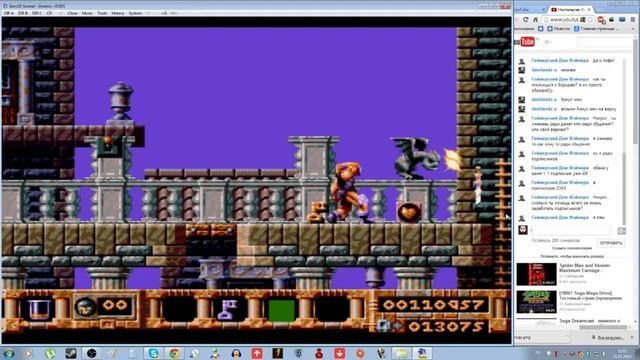640x360 pixels.
Task: Open the Sonic emulator taskbar icon
Action: point(422,353)
